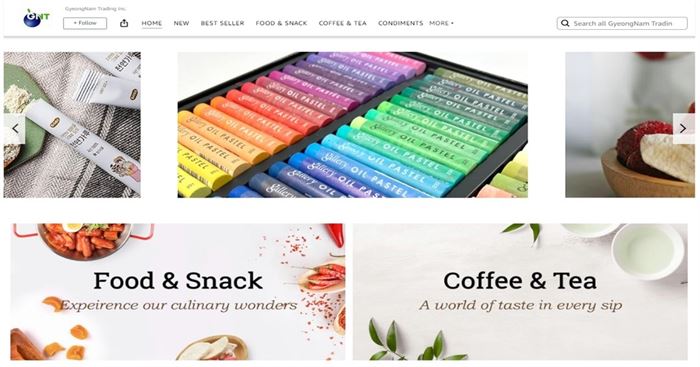Select FOOD & SNACK in navigation bar
700x367 pixels.
(281, 23)
